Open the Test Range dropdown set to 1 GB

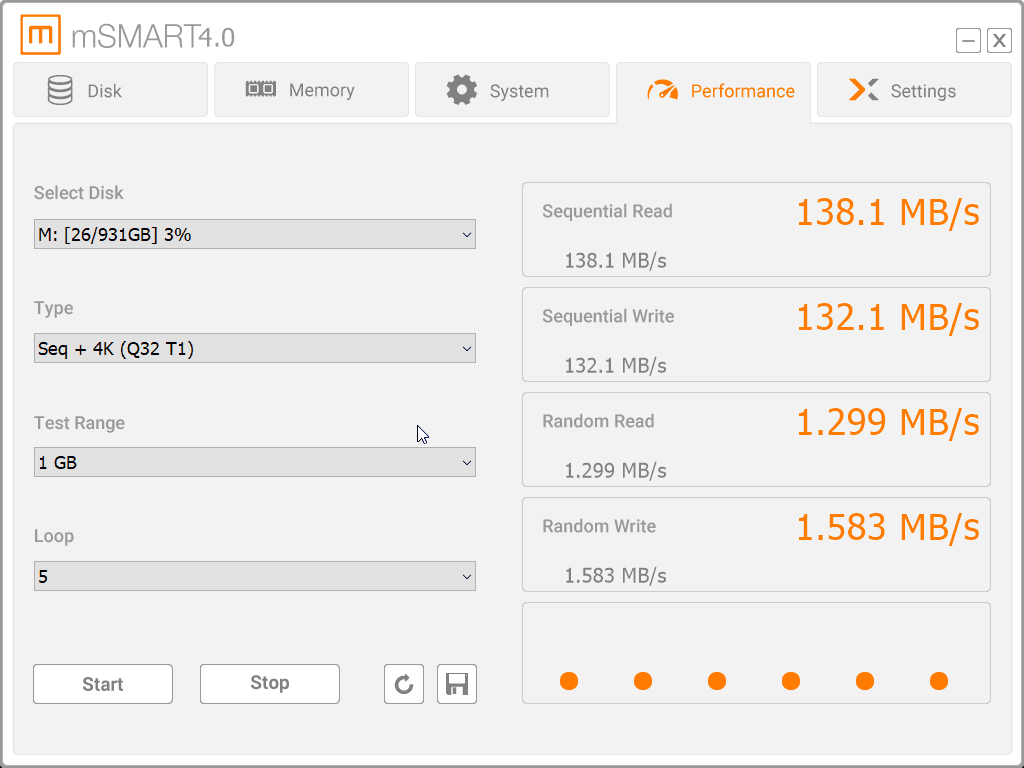255,462
